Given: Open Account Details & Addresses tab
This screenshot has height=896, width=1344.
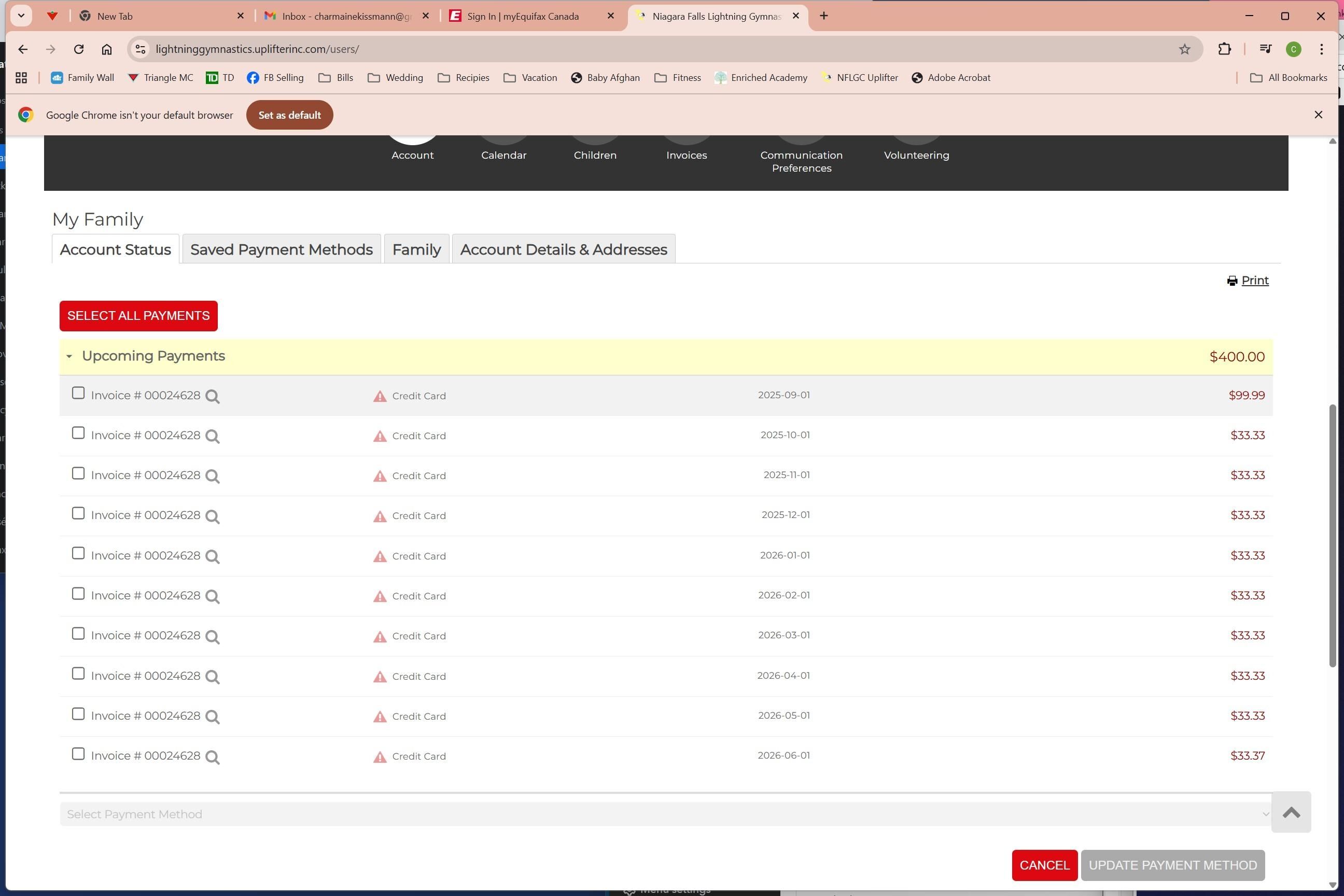Looking at the screenshot, I should (x=564, y=250).
